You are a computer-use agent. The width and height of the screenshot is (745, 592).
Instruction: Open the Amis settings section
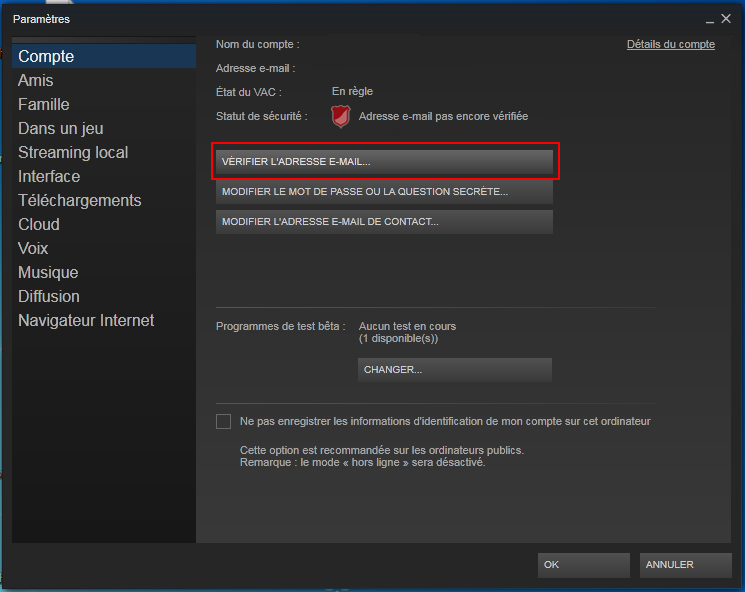pos(104,80)
